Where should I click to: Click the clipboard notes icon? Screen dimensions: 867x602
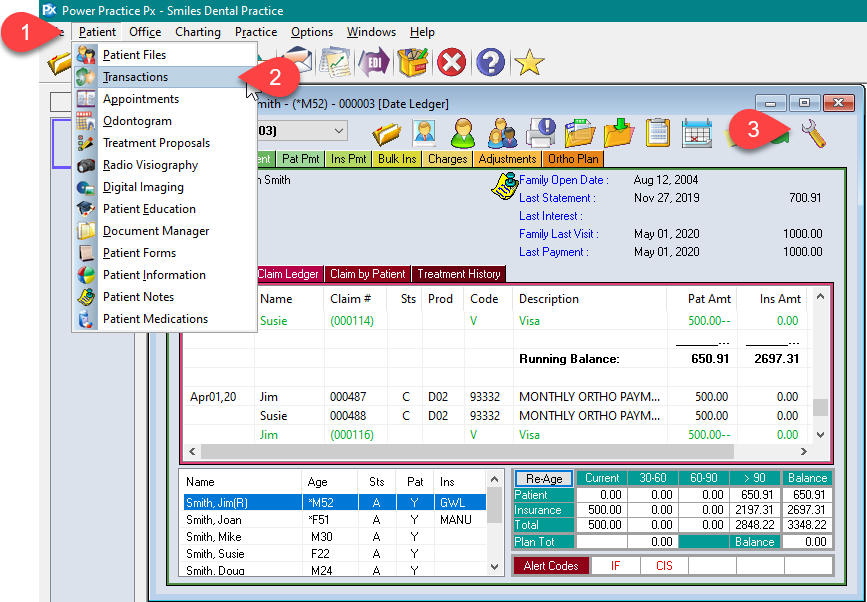657,133
